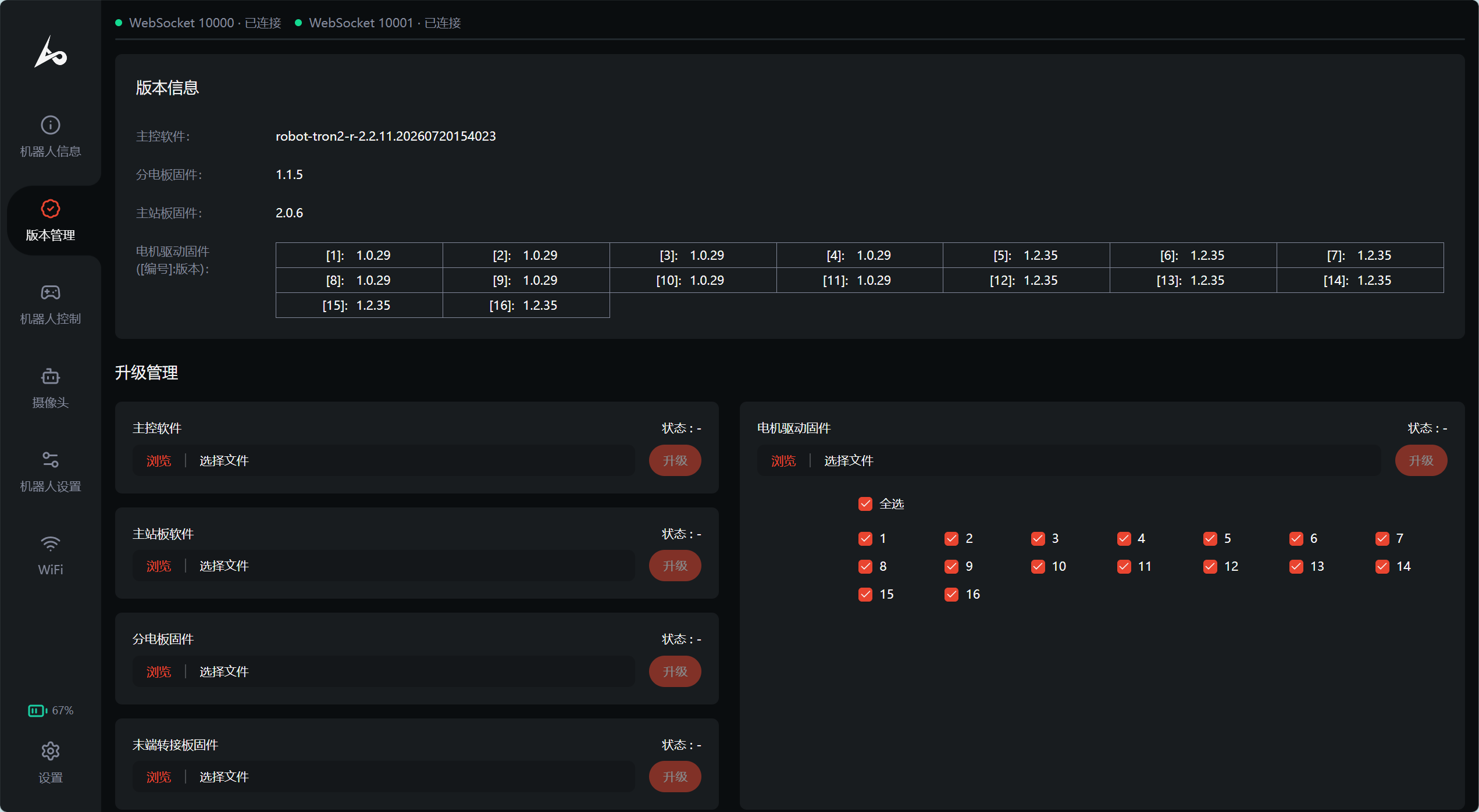
Task: Open the 机器人控制 gamepad icon
Action: (x=51, y=292)
